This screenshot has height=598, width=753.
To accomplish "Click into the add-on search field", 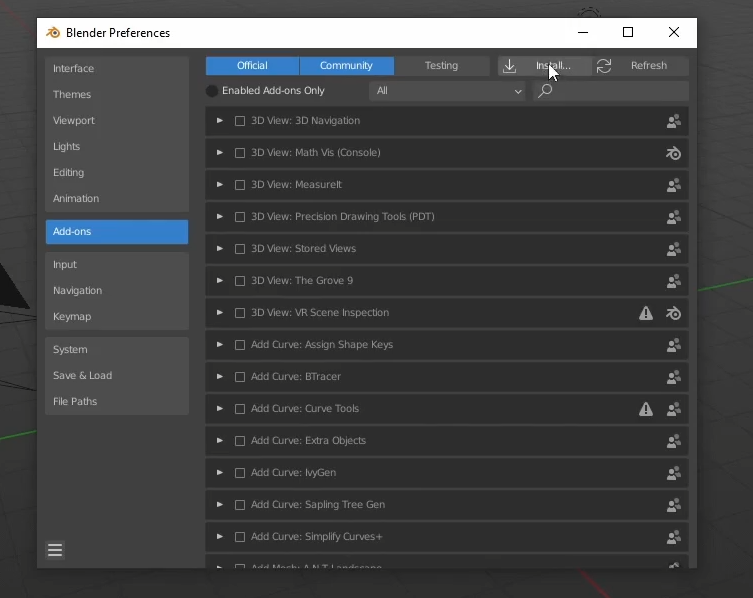I will tap(611, 91).
